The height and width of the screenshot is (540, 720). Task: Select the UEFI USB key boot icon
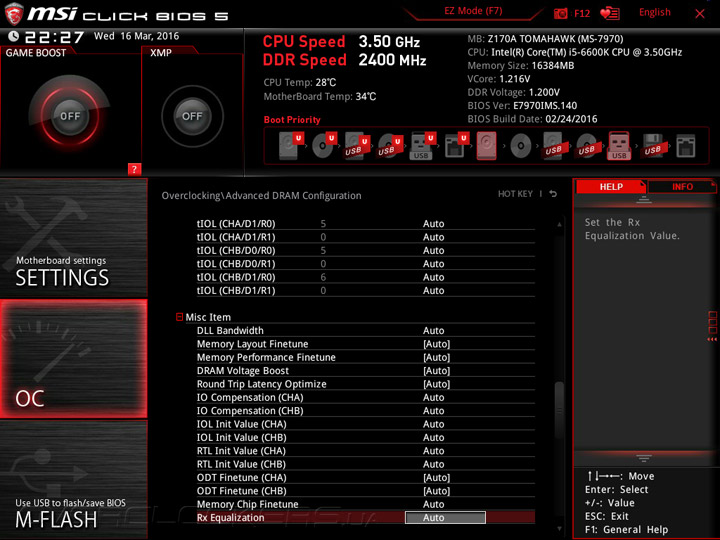[x=422, y=146]
